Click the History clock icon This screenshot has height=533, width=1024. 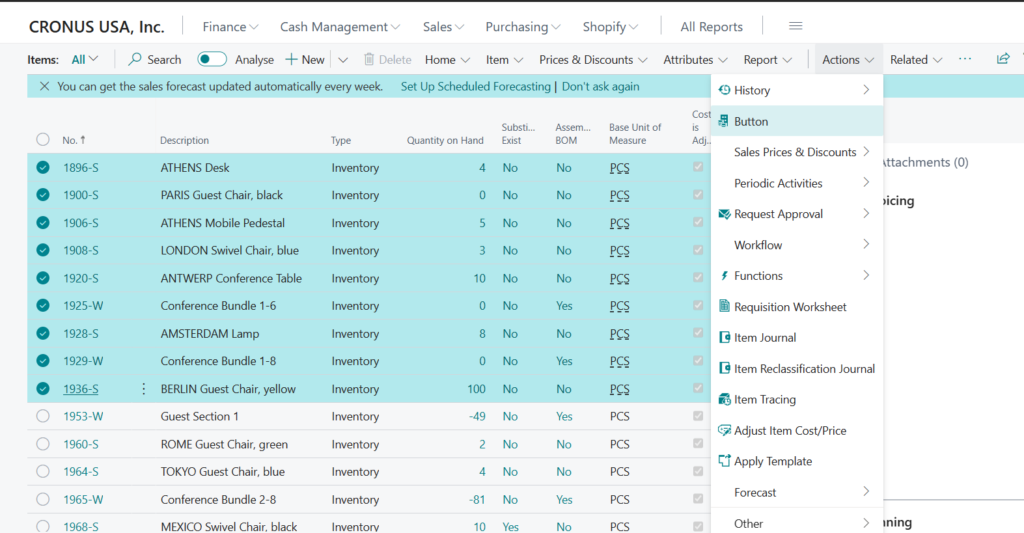(724, 90)
